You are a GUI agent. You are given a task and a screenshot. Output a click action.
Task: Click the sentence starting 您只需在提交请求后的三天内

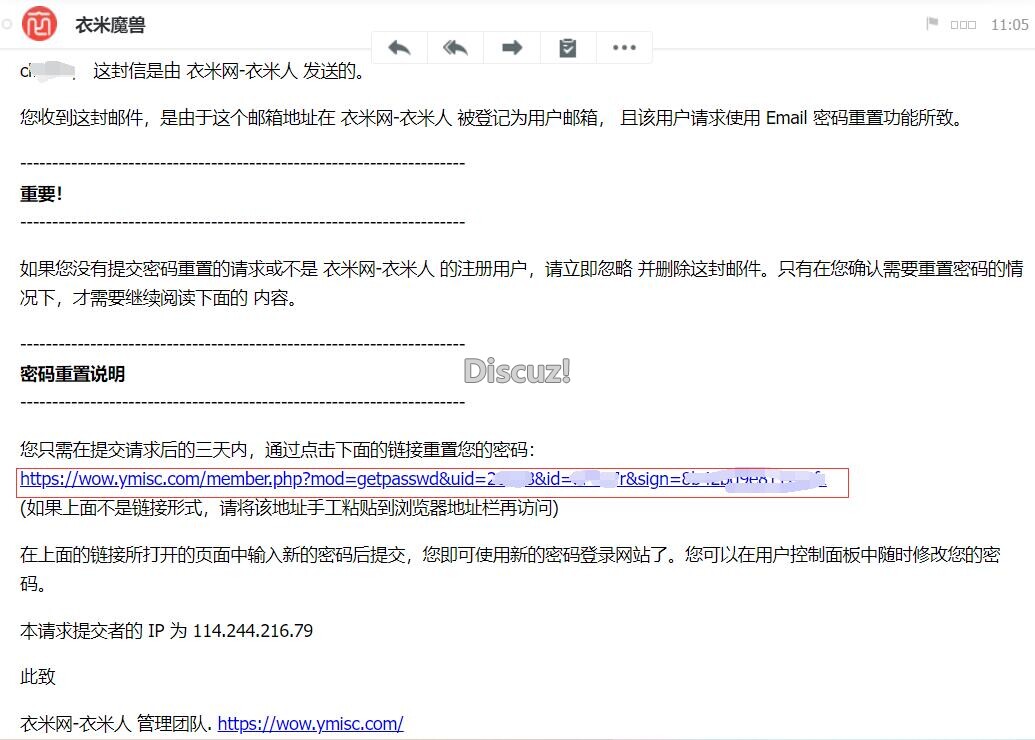[277, 450]
